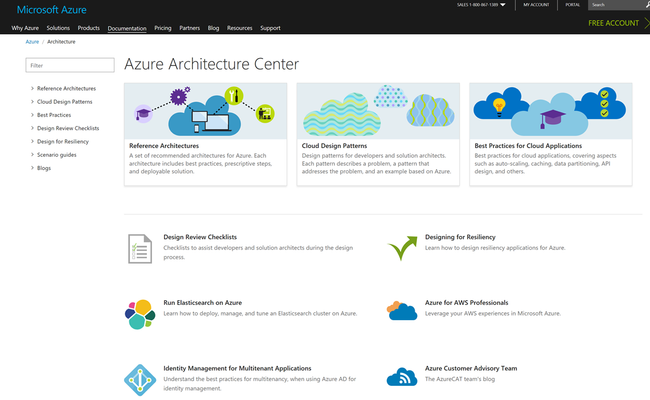Open the Partners nav item
Viewport: 650px width, 400px height.
click(189, 28)
